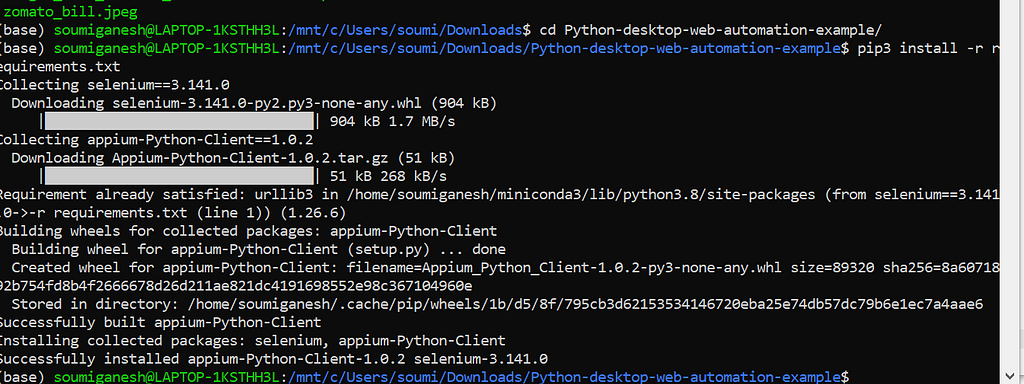Click the last empty shell prompt line
The height and width of the screenshot is (384, 1024).
click(x=424, y=377)
